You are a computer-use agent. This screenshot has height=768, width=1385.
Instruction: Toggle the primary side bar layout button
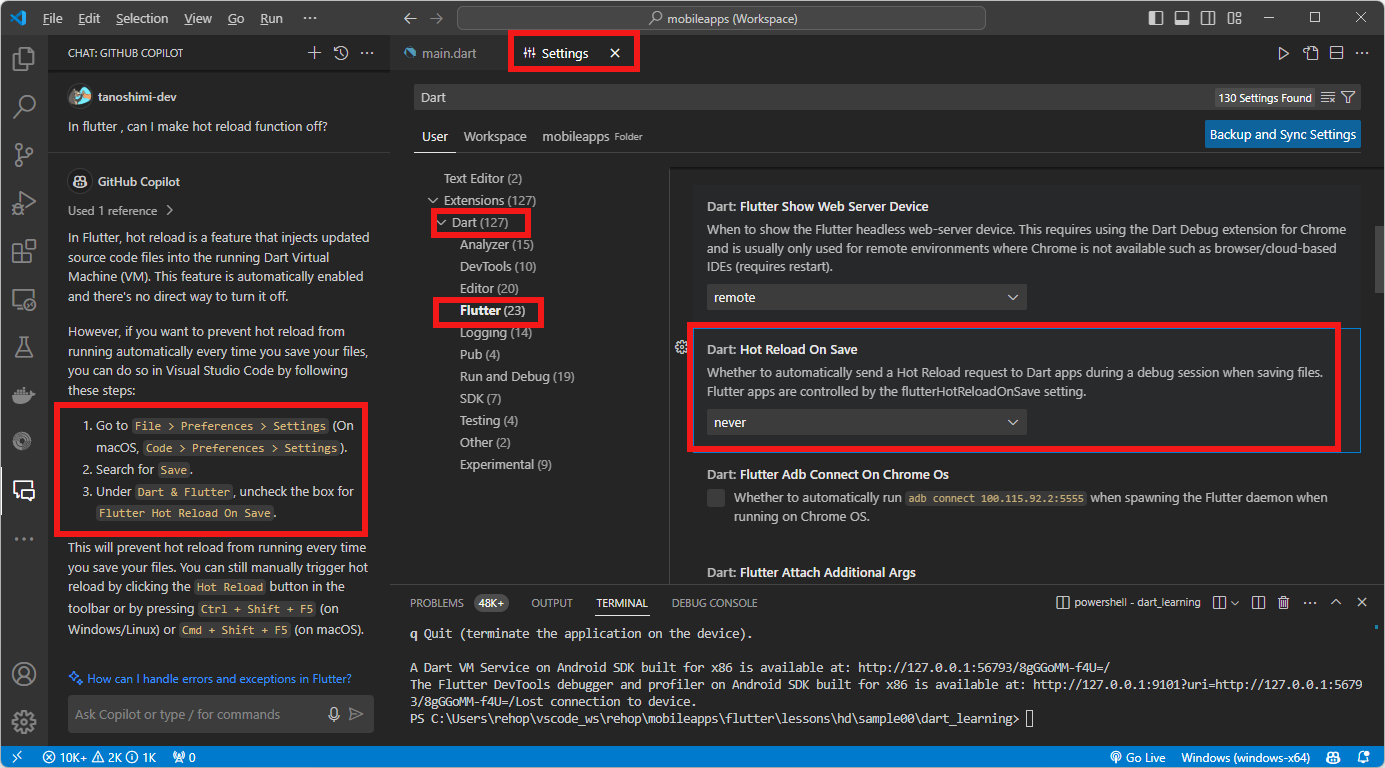pos(1156,18)
